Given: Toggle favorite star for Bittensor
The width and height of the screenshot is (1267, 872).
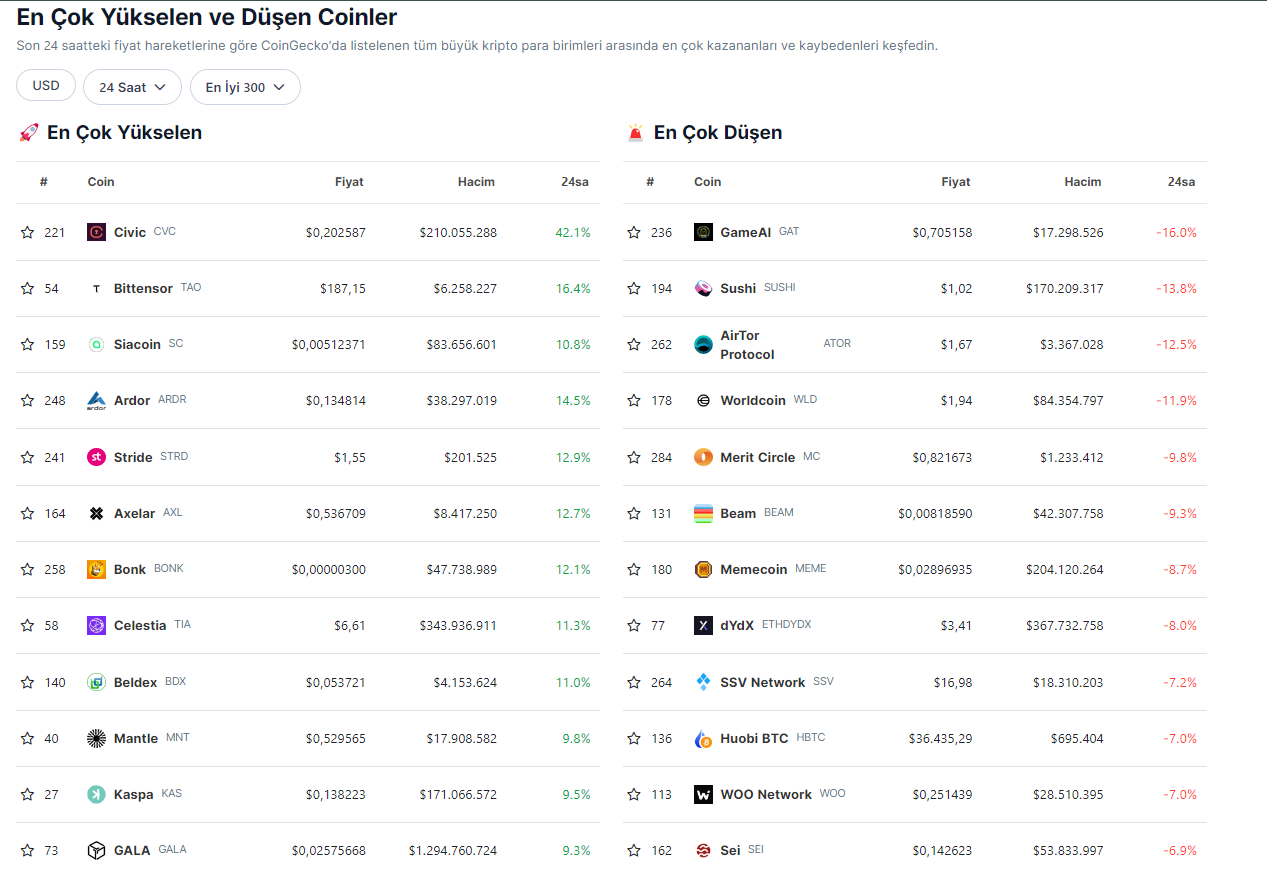Looking at the screenshot, I should tap(27, 288).
